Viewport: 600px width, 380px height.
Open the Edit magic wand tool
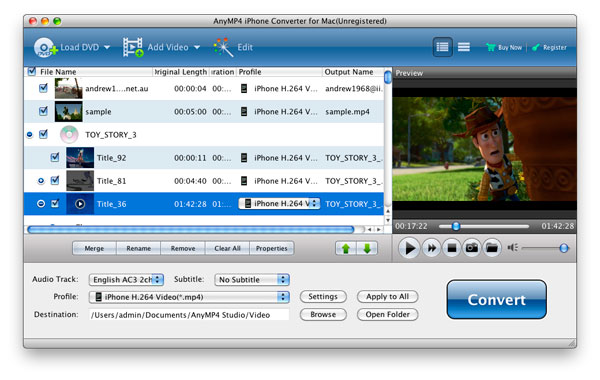click(223, 47)
